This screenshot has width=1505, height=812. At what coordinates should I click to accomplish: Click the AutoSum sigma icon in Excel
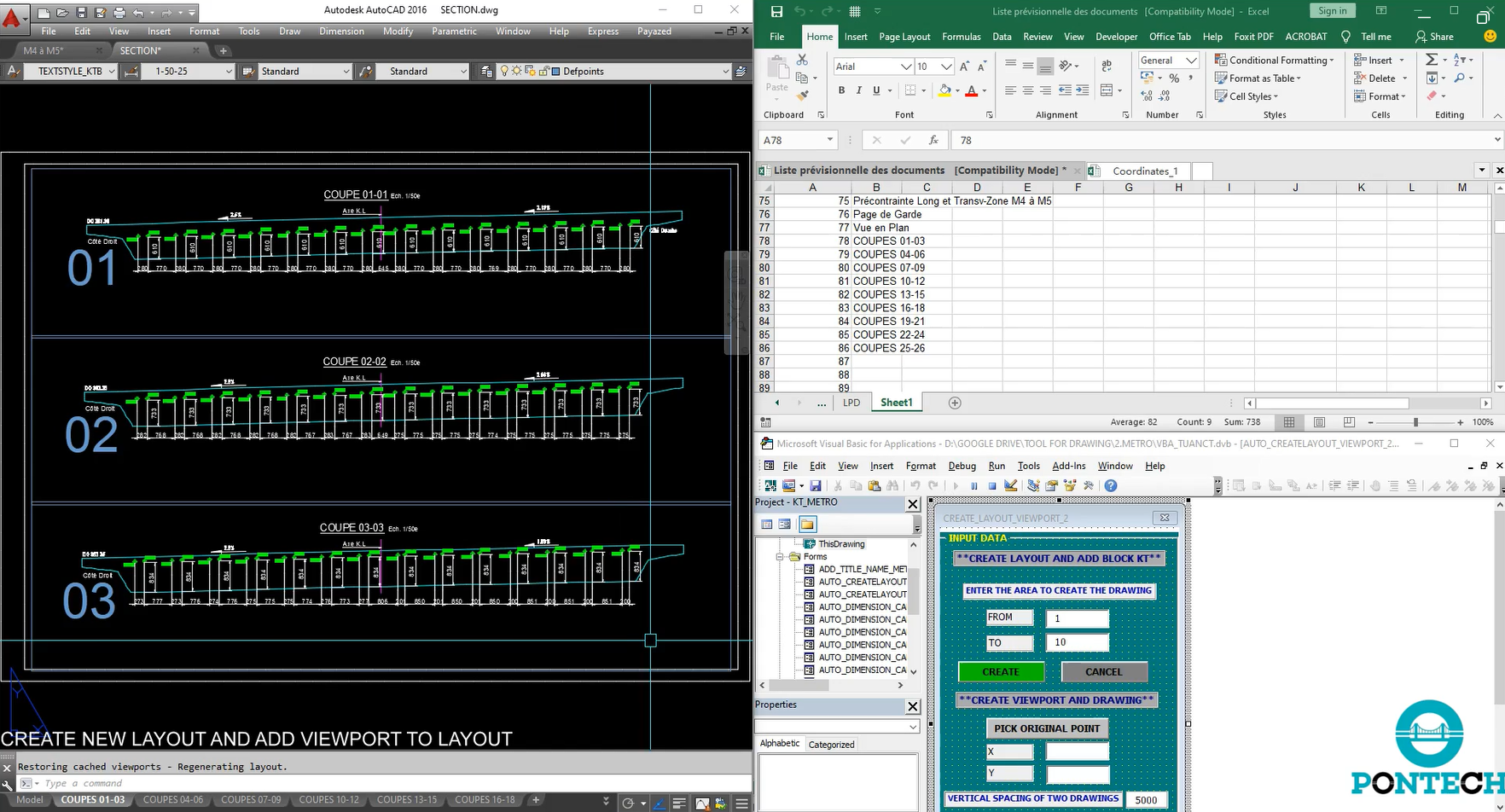click(1432, 60)
